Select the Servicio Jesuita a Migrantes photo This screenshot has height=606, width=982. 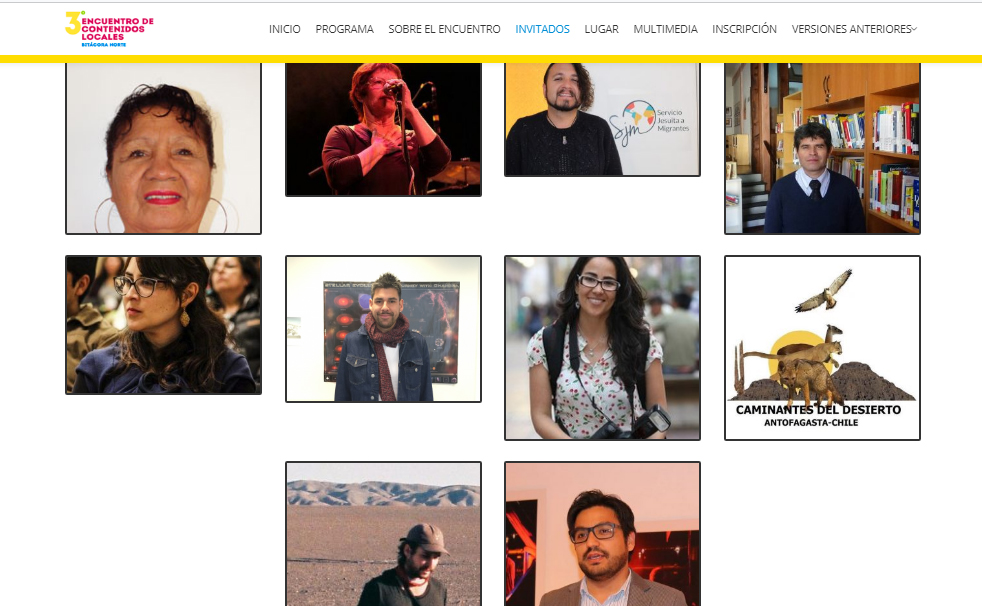pos(602,120)
